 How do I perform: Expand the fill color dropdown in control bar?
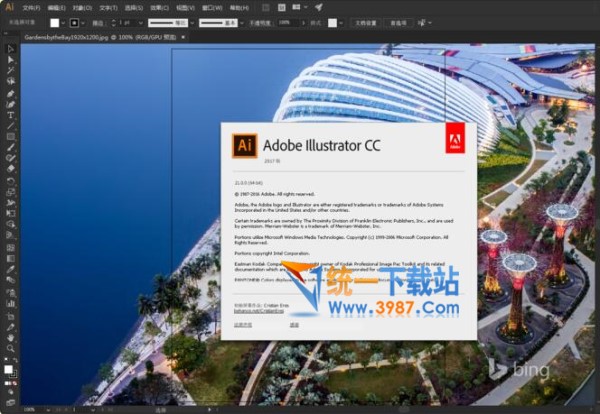tap(63, 23)
